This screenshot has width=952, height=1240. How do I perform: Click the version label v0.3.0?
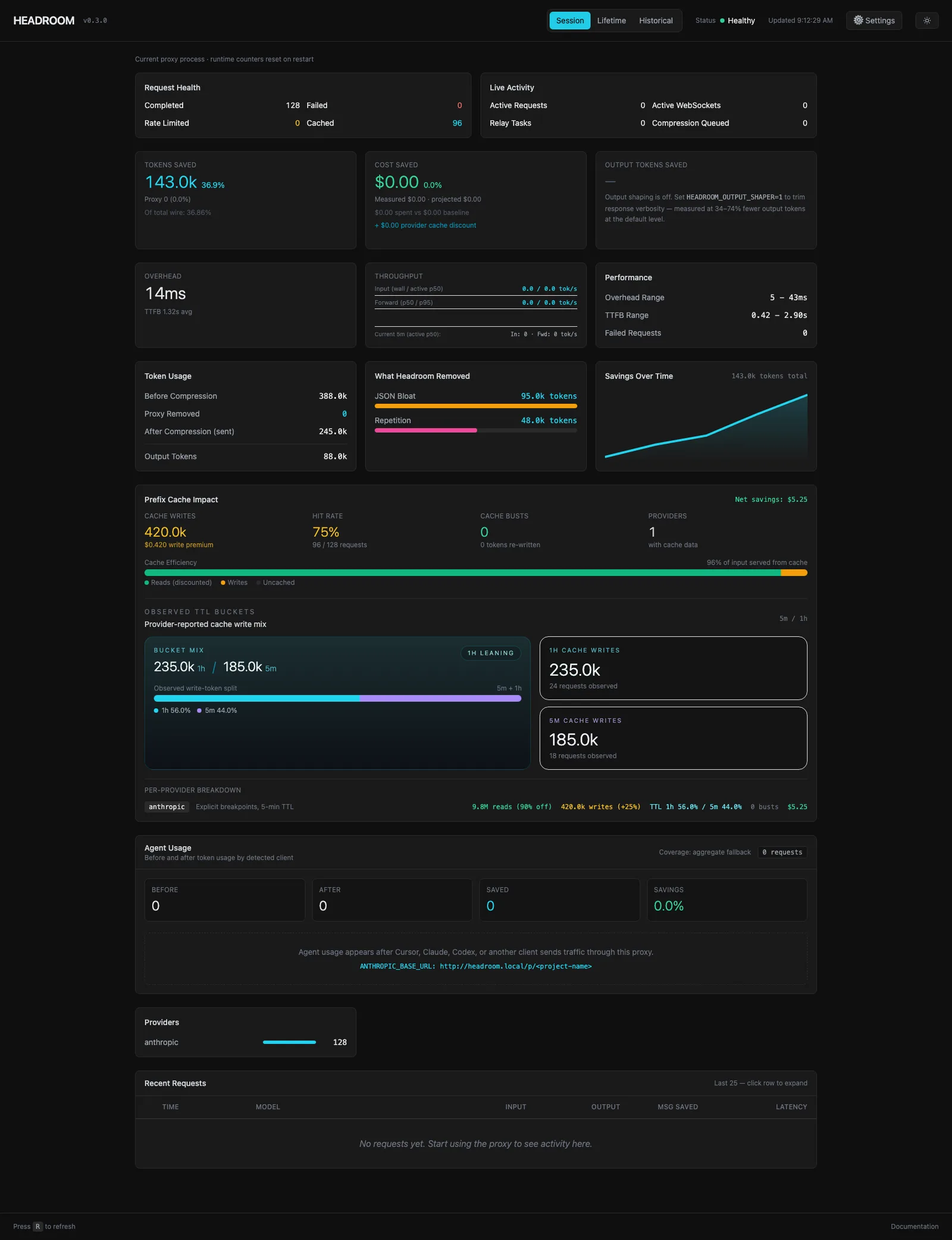[x=95, y=21]
